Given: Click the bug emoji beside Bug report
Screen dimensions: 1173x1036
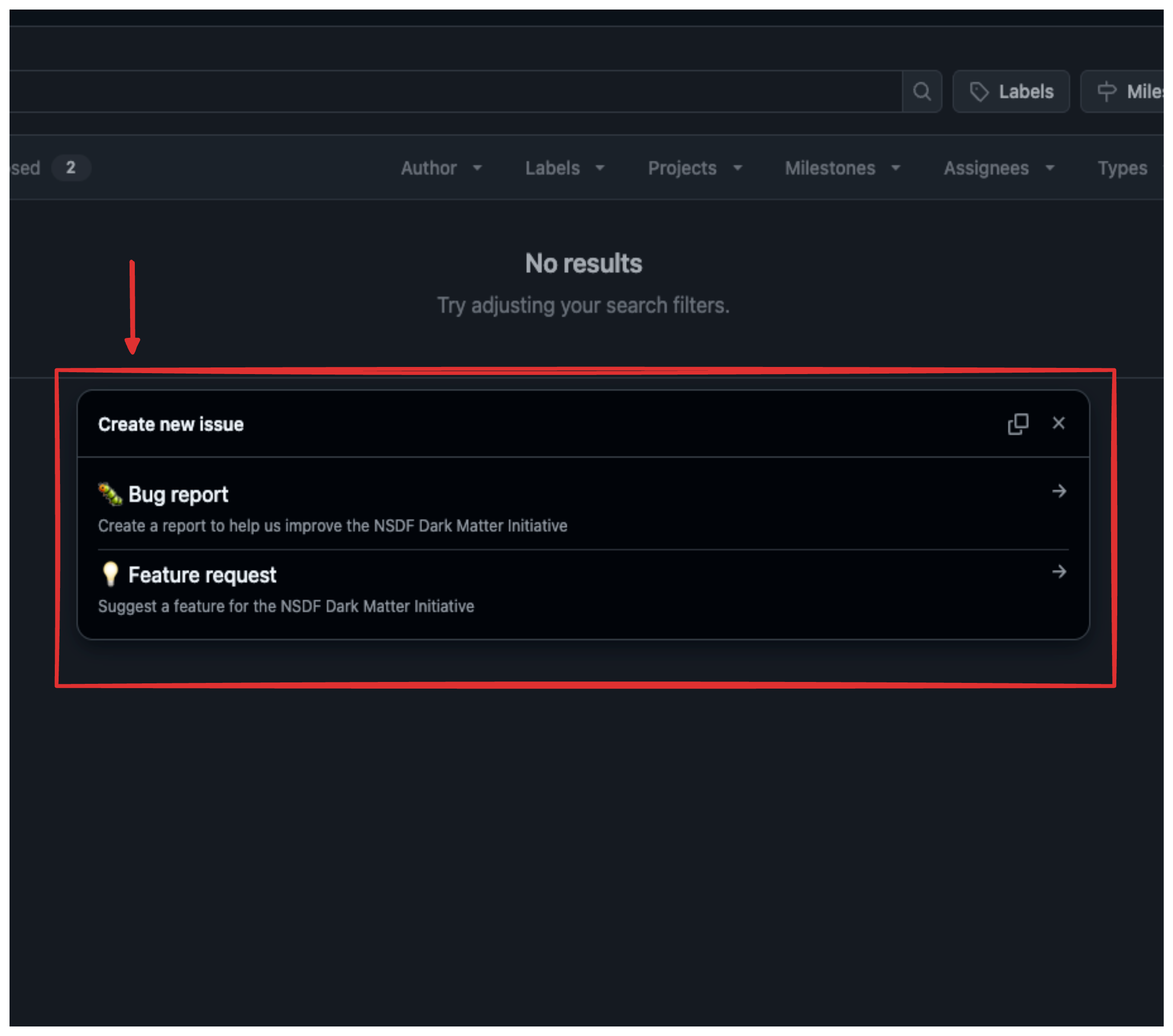Looking at the screenshot, I should point(110,494).
